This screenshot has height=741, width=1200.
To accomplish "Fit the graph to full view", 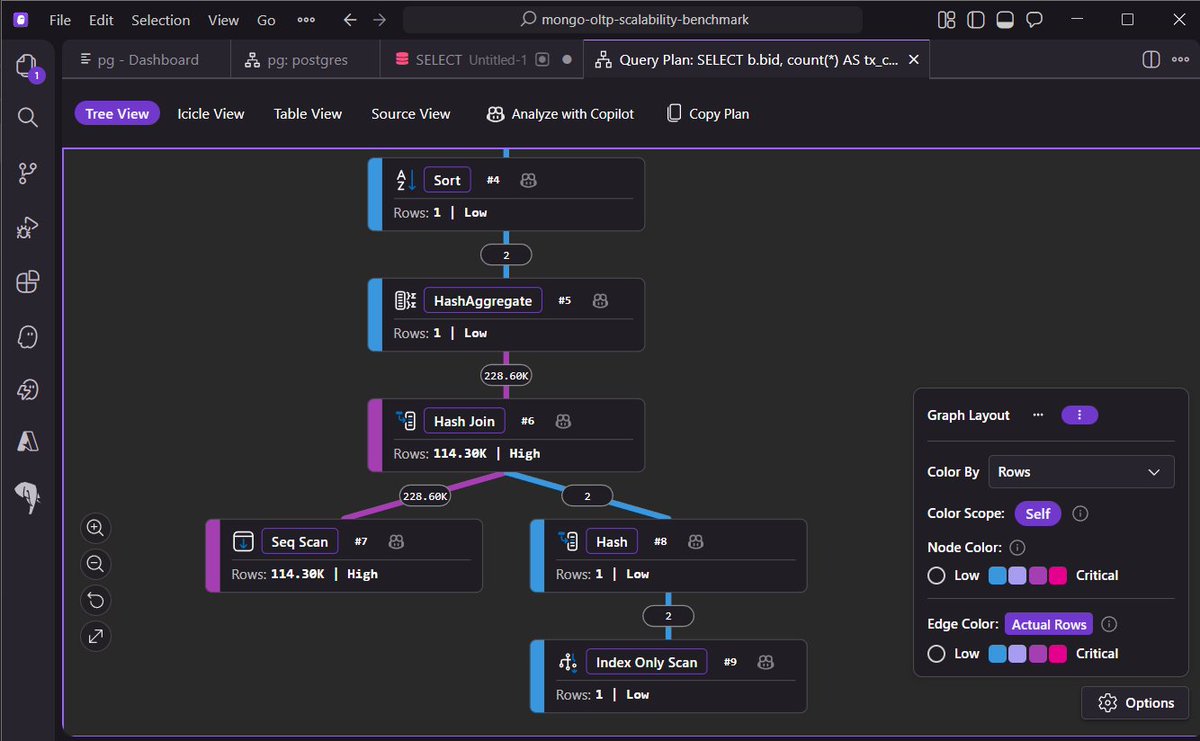I will (x=95, y=636).
